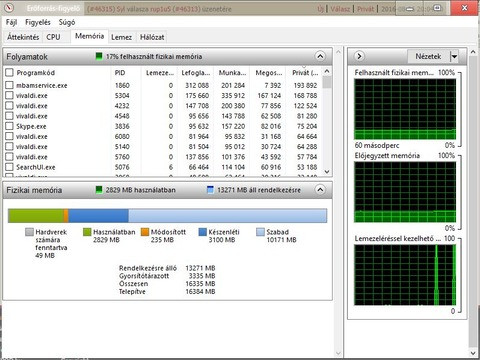Collapse the Folyamatok section with chevron

tap(320, 56)
